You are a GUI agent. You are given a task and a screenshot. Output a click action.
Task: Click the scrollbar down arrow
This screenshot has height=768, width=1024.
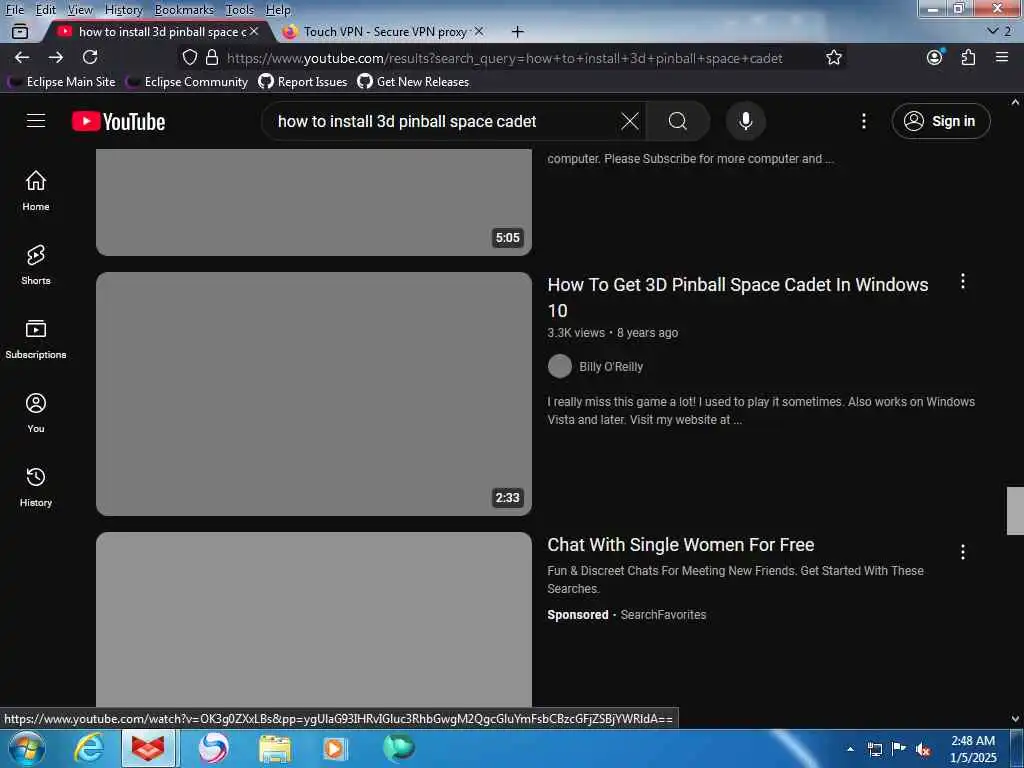tap(1015, 718)
